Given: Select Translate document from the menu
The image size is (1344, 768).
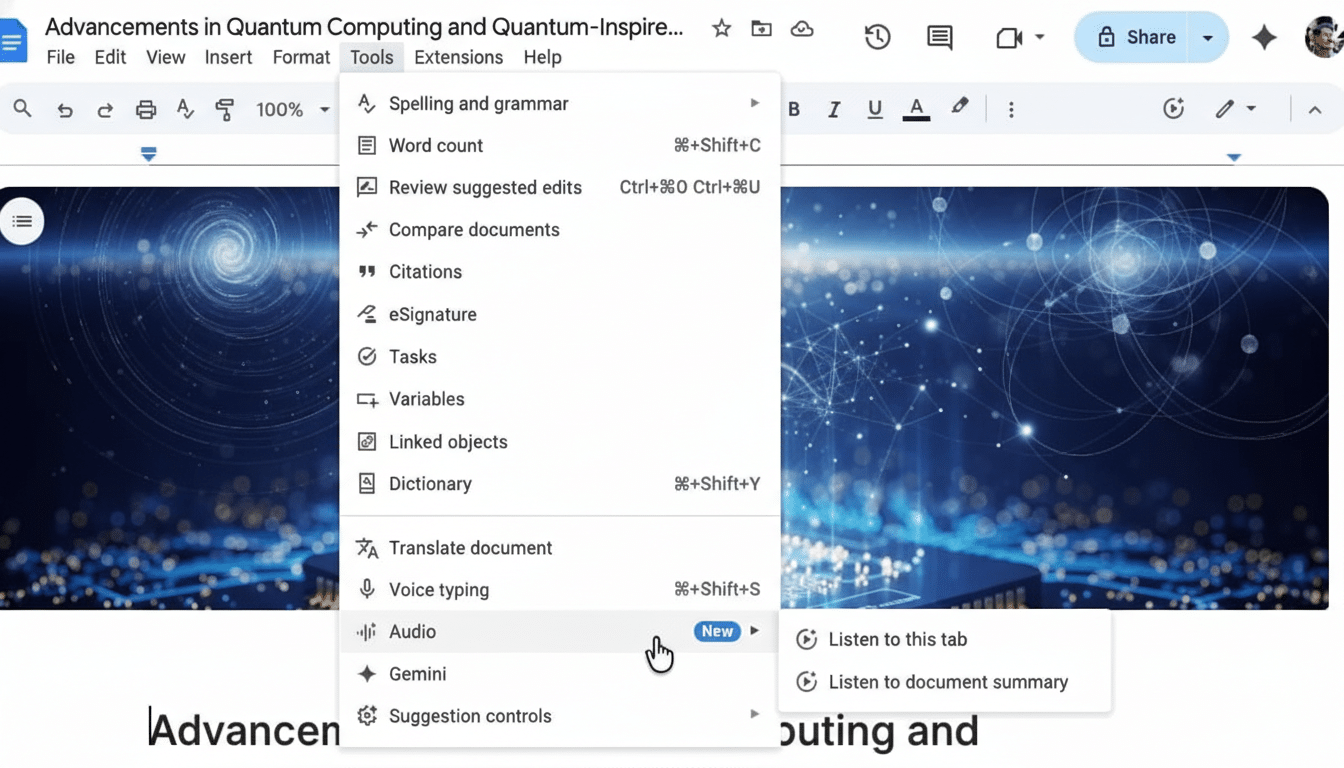Looking at the screenshot, I should (x=470, y=547).
